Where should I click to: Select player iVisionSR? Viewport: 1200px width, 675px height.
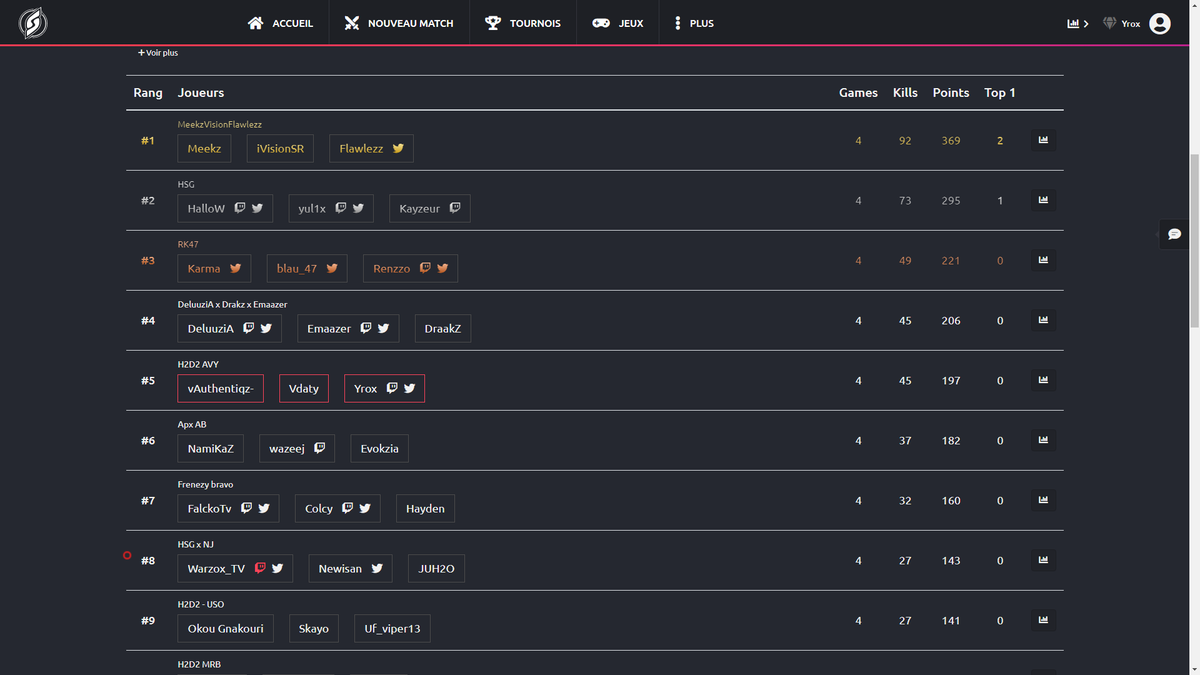(x=280, y=148)
